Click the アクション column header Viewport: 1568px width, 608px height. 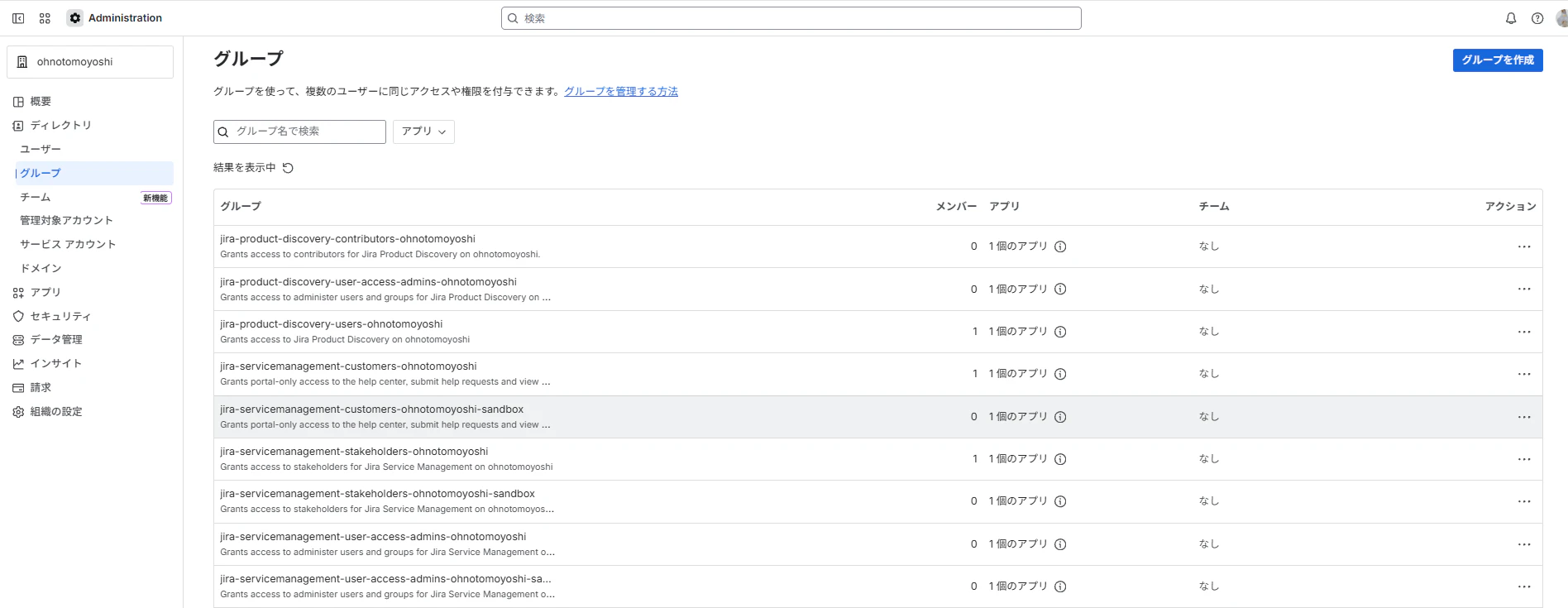(x=1510, y=207)
